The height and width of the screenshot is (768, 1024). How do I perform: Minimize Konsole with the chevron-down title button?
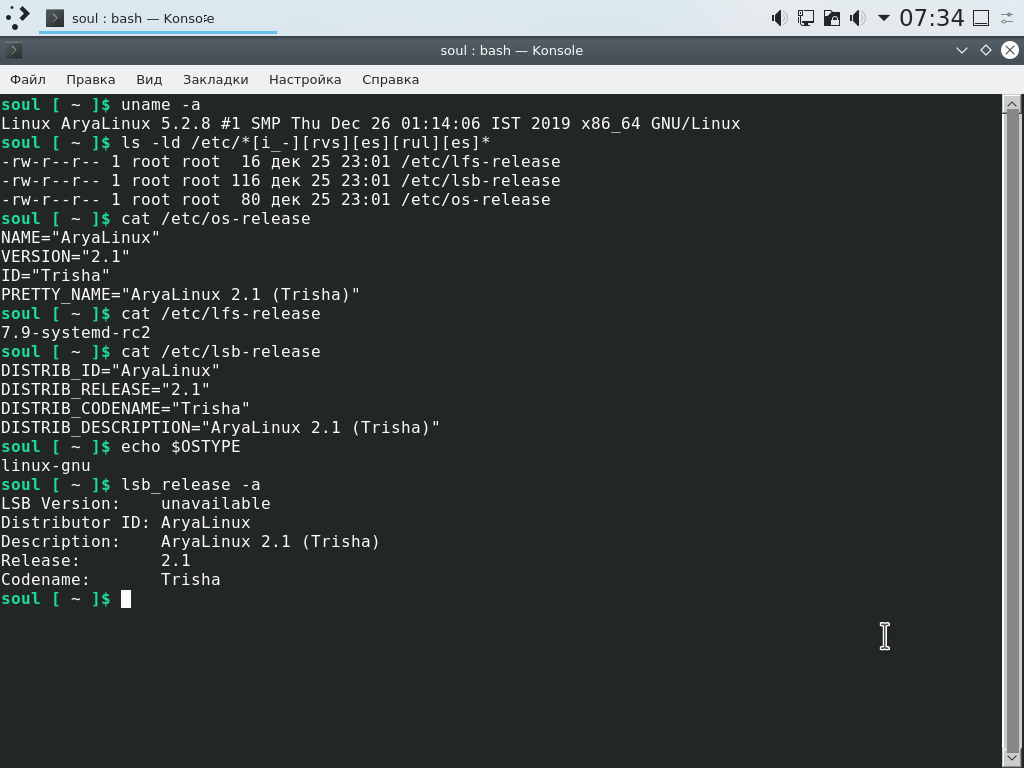coord(961,50)
